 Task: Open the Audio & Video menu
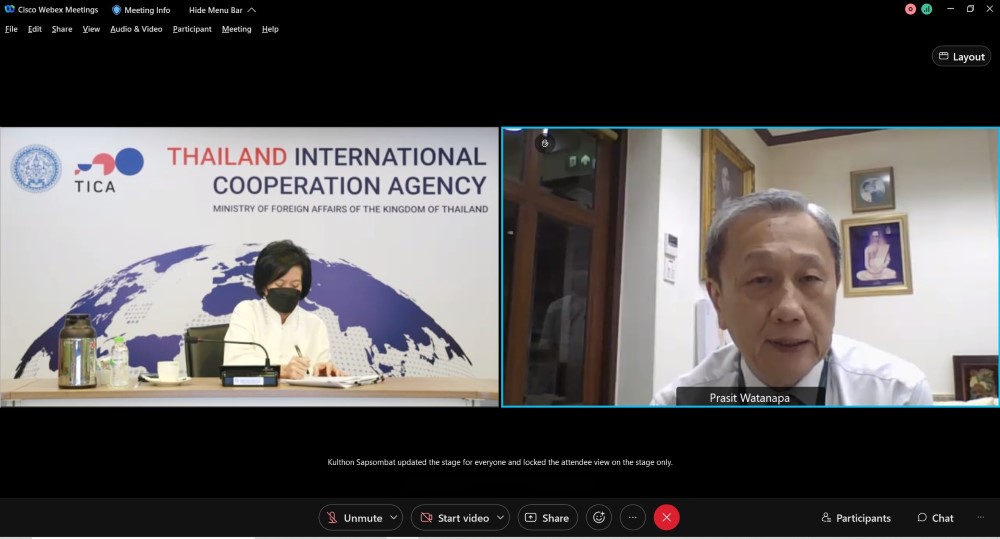point(136,29)
